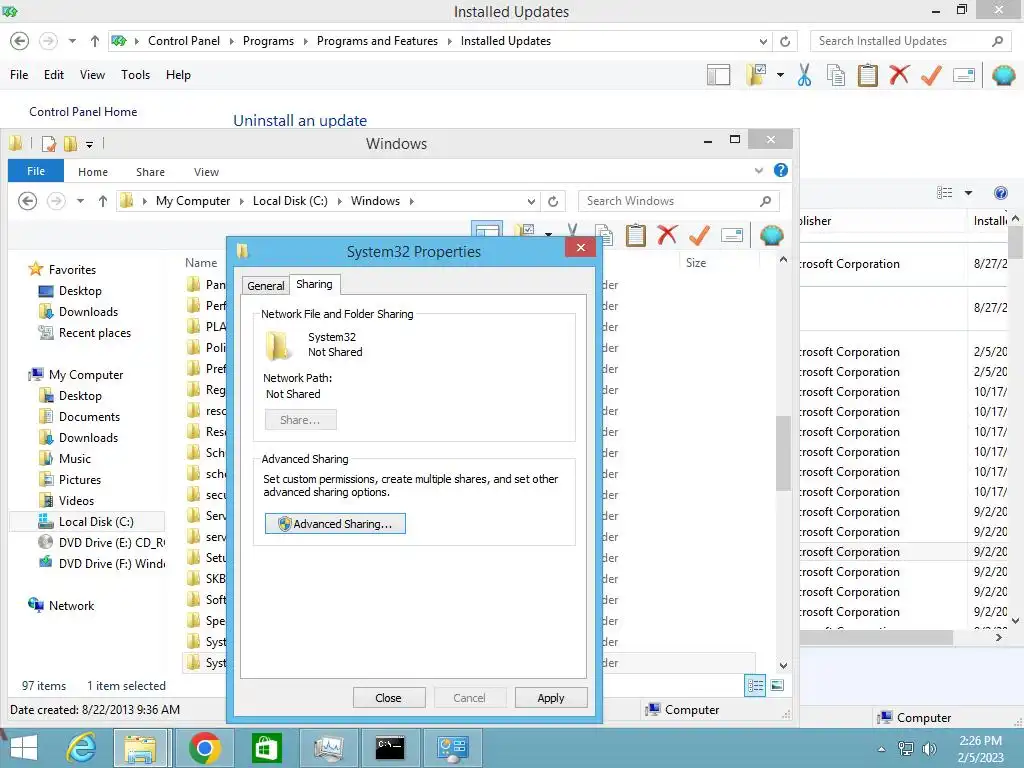Switch to General tab in System32 Properties
Screen dimensions: 1024x768
[x=265, y=285]
